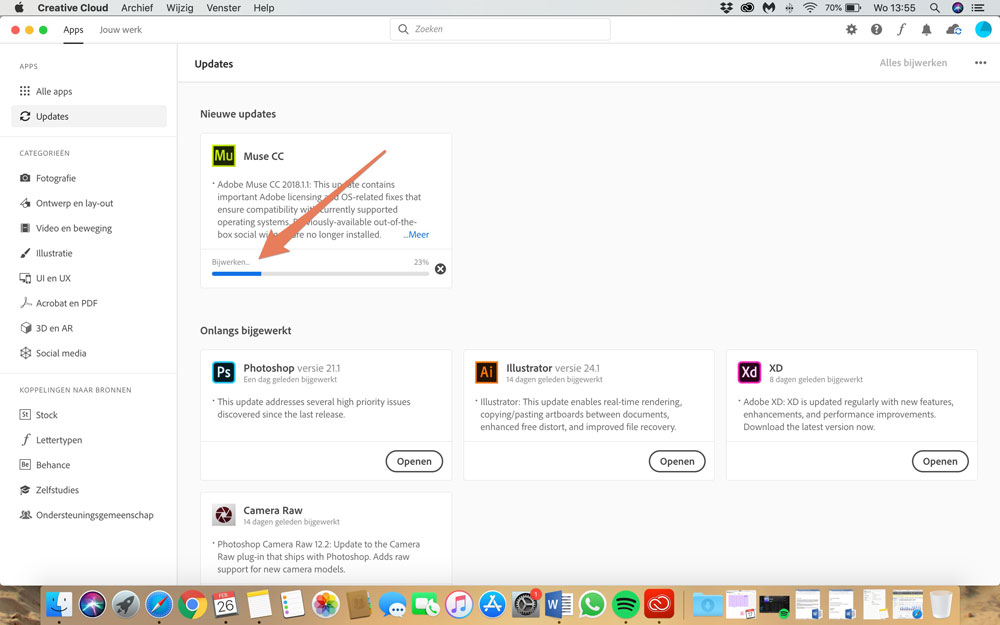
Task: Launch Siri from the Dock
Action: coord(92,603)
